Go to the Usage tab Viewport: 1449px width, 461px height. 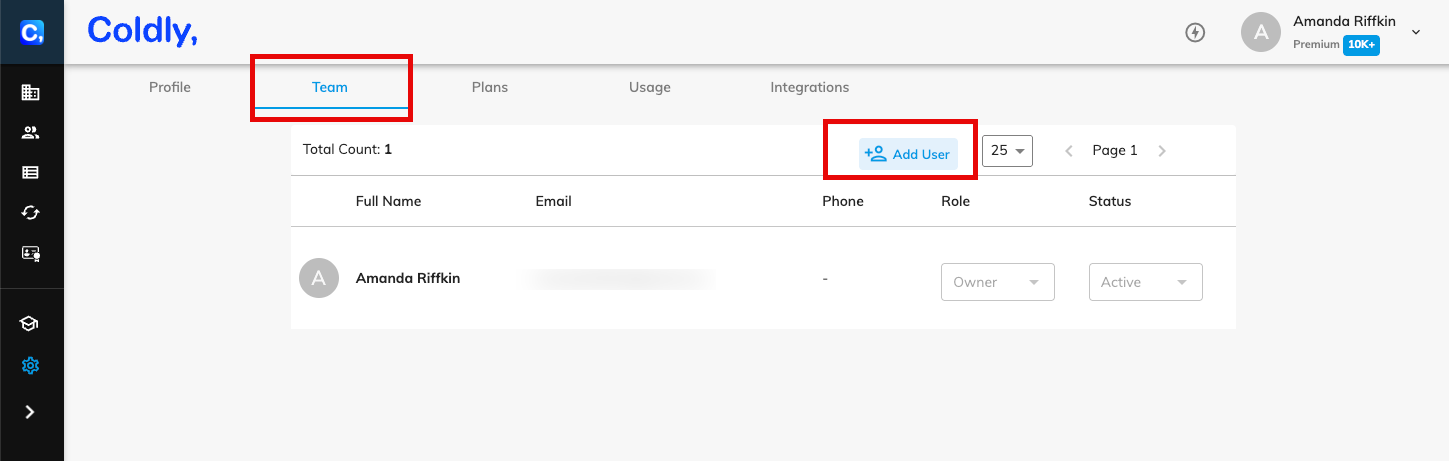650,87
